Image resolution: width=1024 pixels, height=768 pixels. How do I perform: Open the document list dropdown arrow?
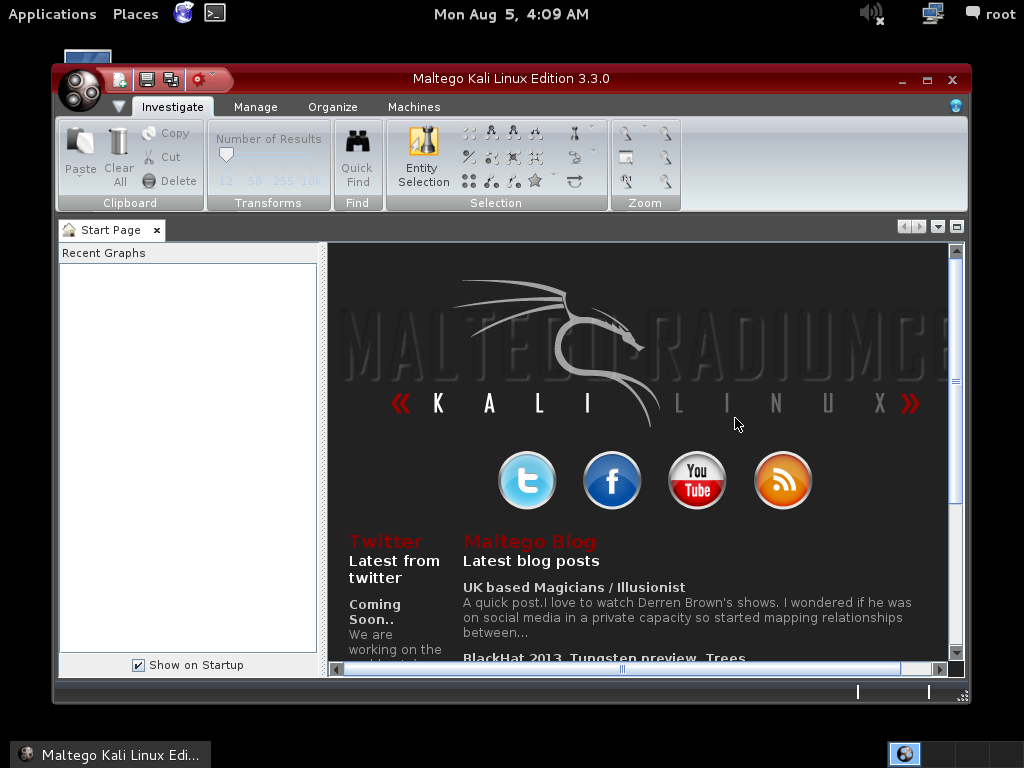tap(938, 227)
